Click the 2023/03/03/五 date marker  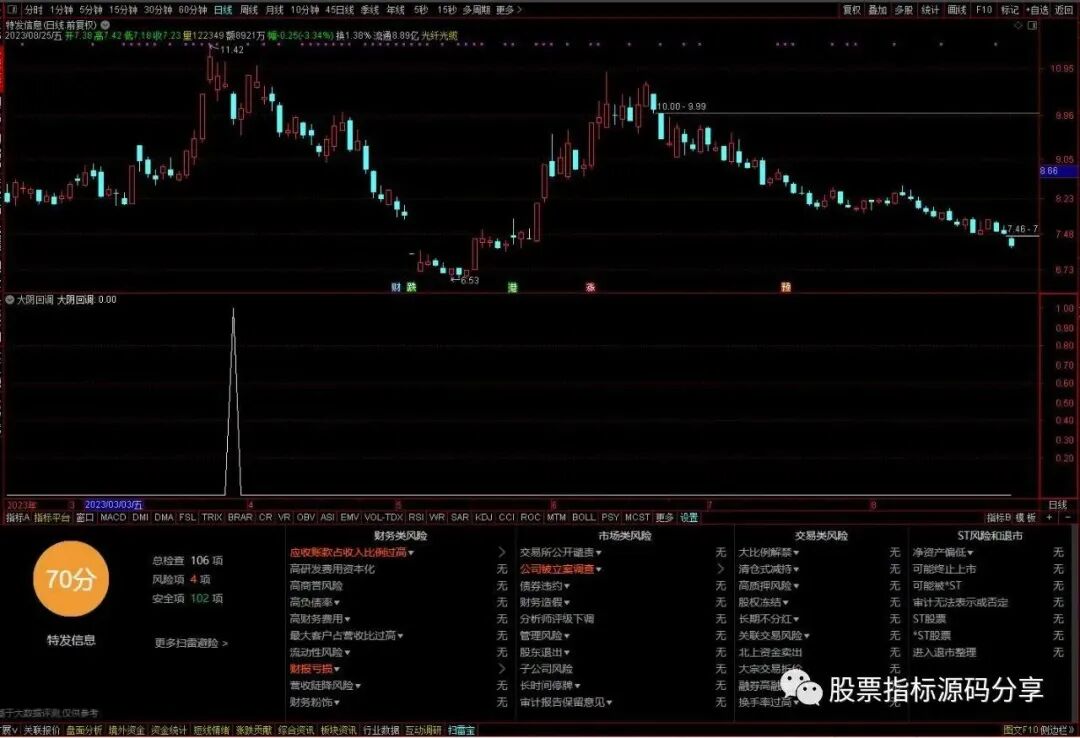coord(114,505)
